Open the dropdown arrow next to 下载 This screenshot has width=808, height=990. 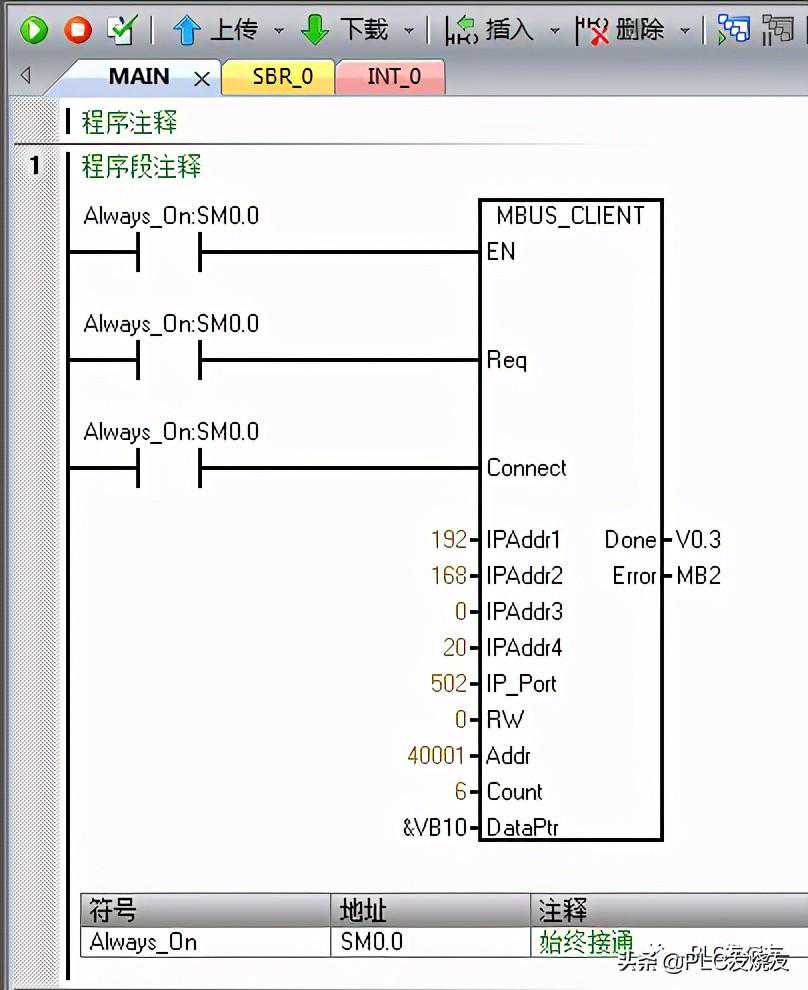(x=409, y=31)
